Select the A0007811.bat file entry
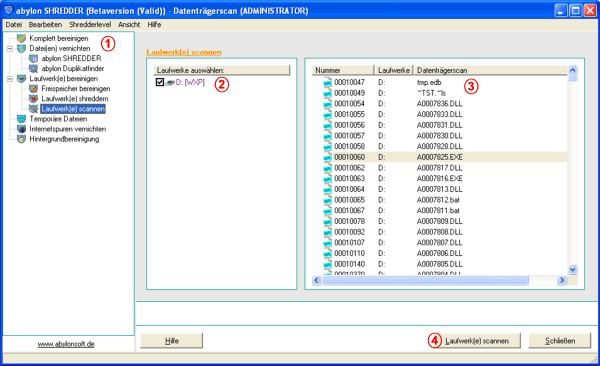600x366 pixels. [438, 211]
